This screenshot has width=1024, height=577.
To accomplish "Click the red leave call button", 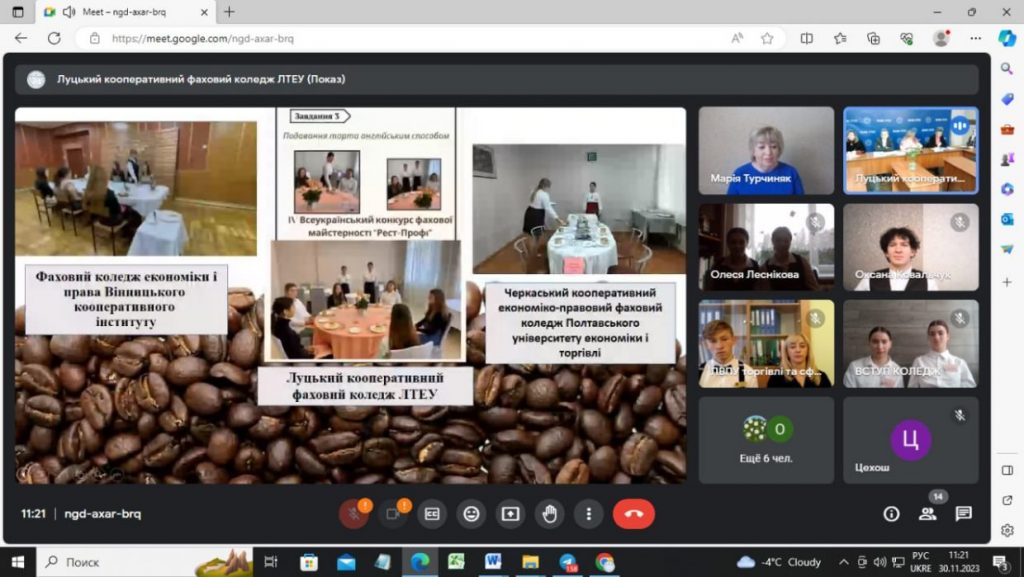I will pyautogui.click(x=633, y=514).
